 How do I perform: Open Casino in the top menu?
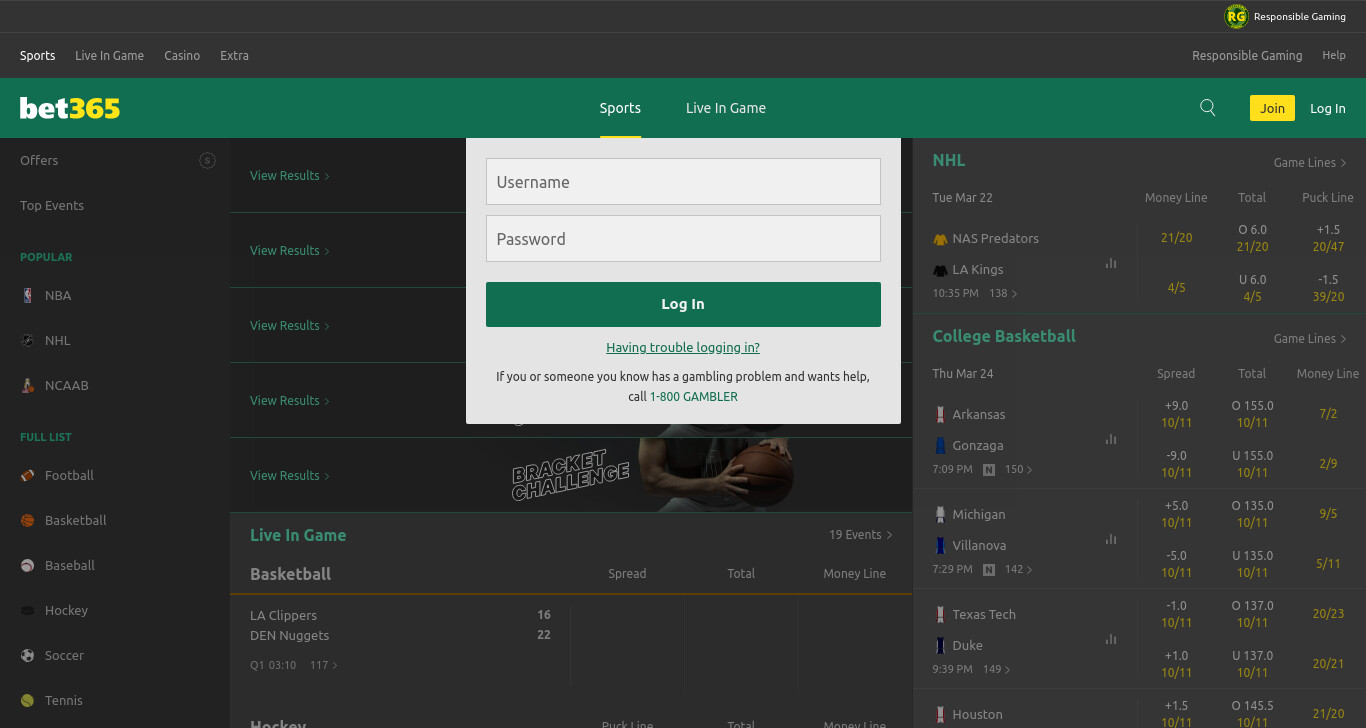pyautogui.click(x=182, y=56)
